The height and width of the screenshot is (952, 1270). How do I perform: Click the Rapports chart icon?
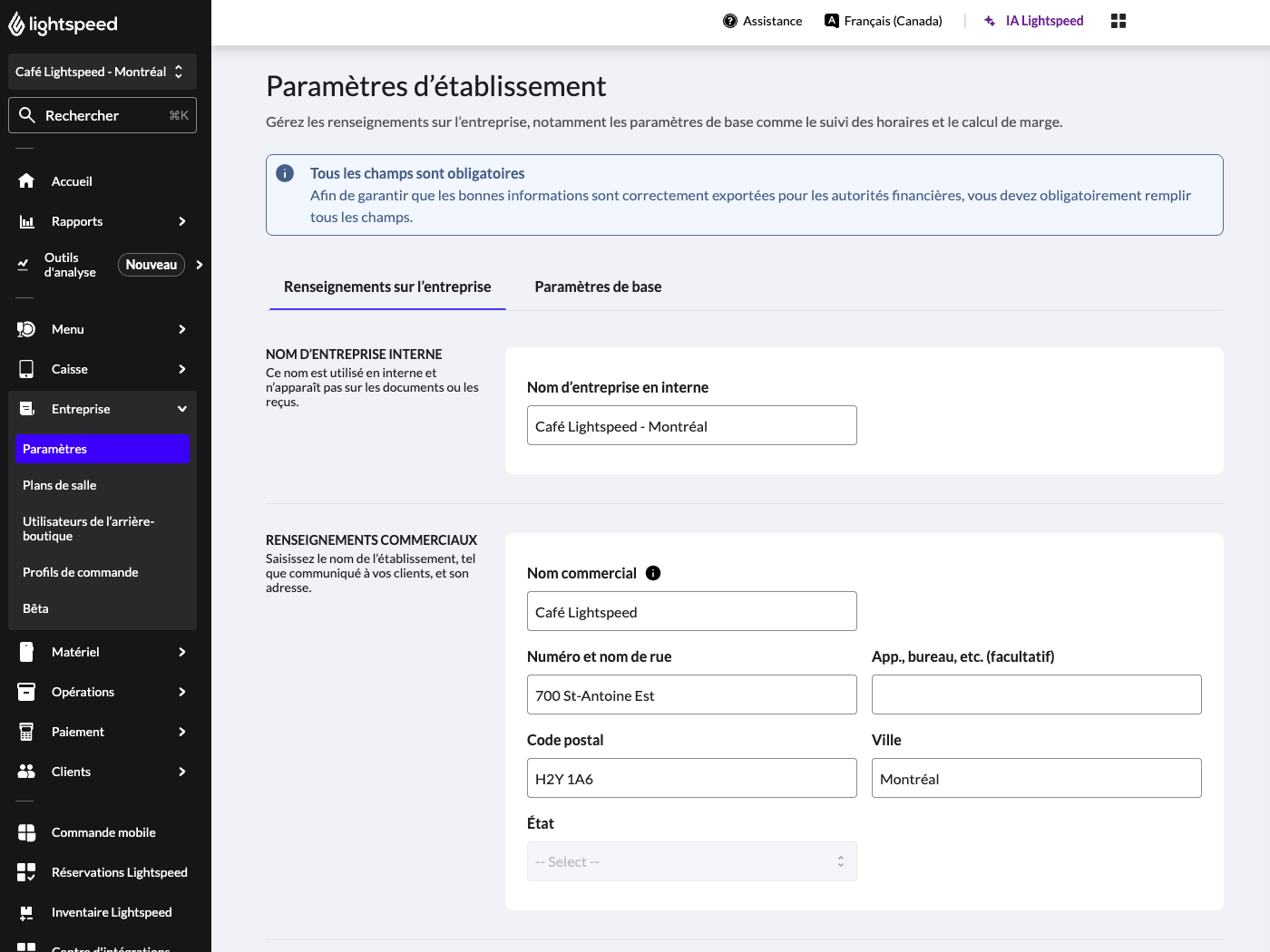point(26,221)
